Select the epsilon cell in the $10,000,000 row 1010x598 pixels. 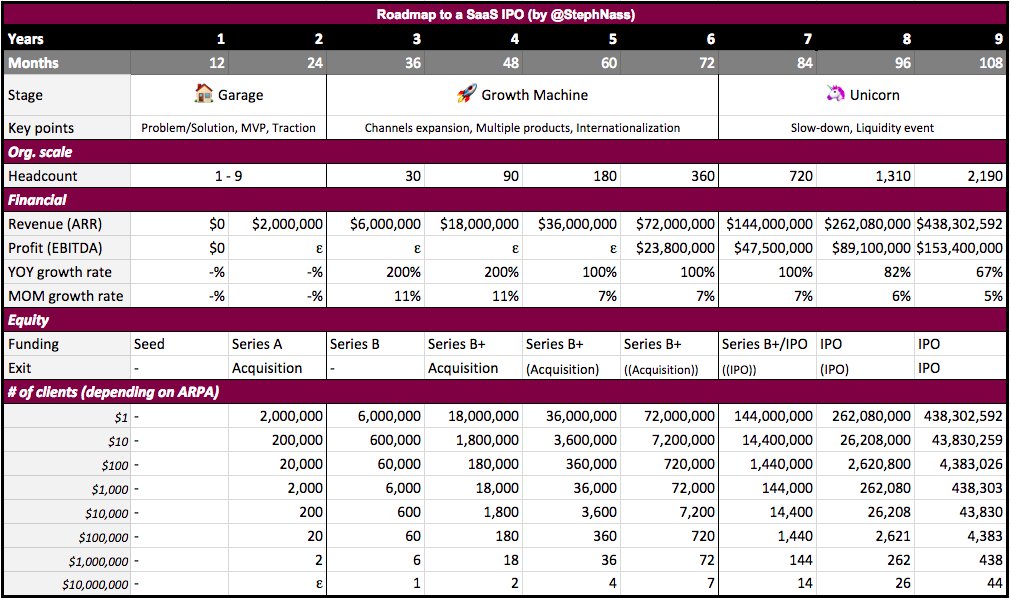(x=278, y=584)
